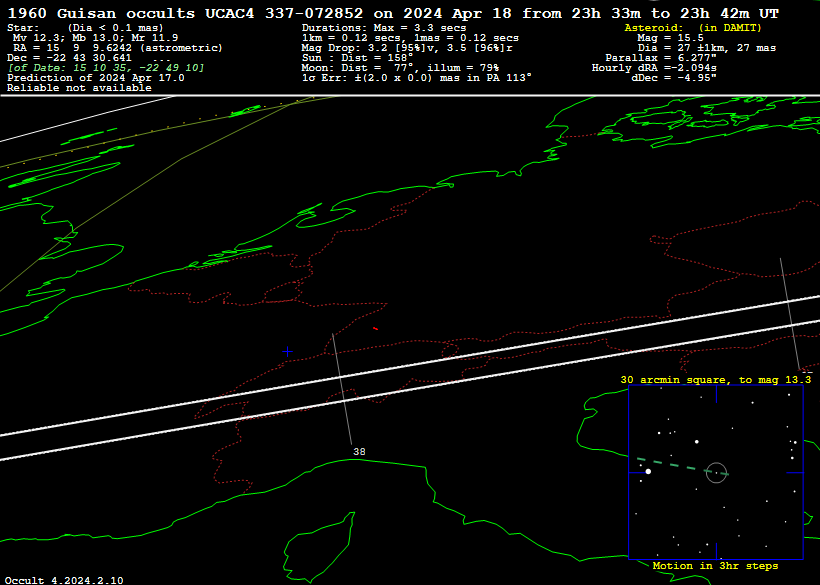Click 'Motion in 3hr steps' caption
820x585 pixels.
click(x=715, y=566)
